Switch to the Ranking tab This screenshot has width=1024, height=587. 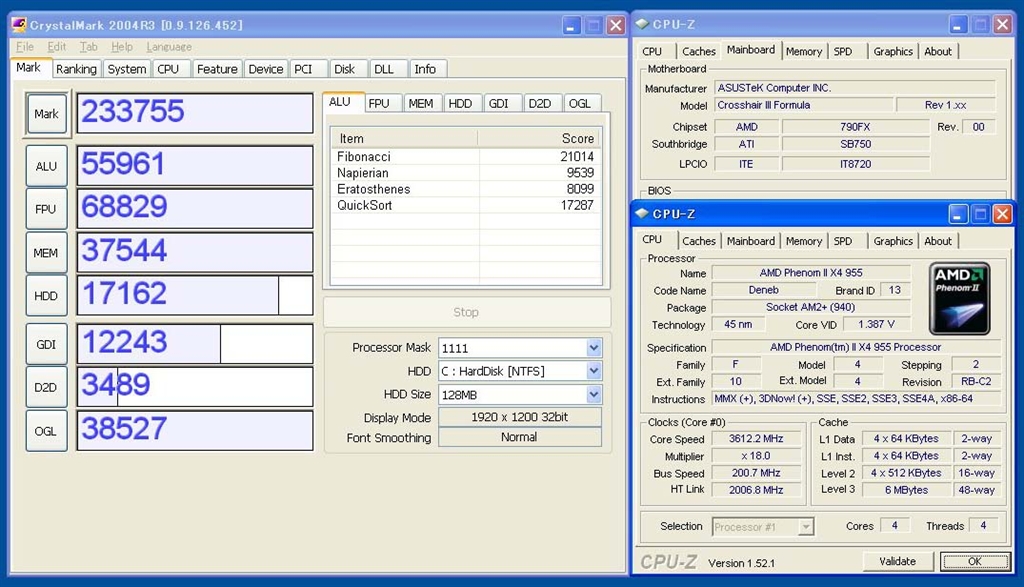pos(76,69)
